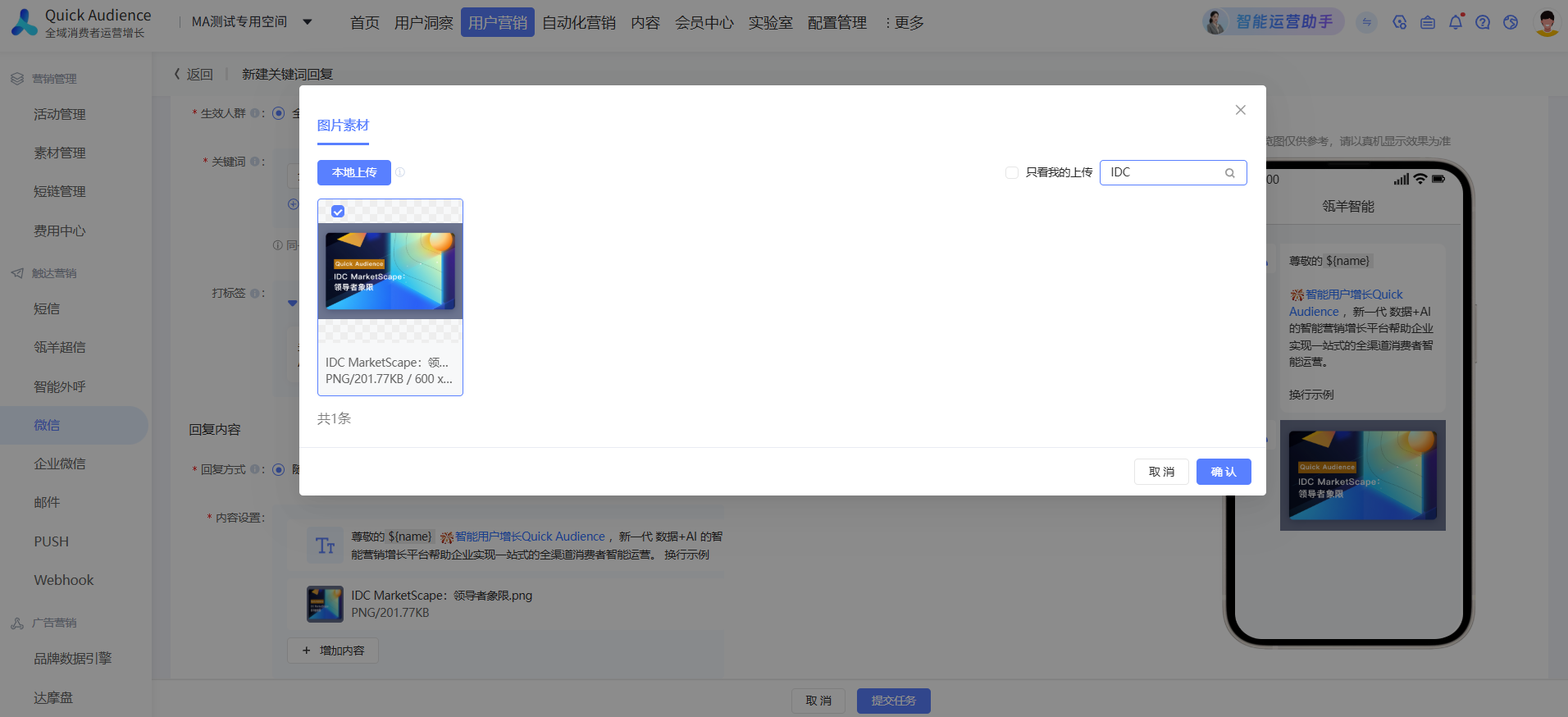1568x717 pixels.
Task: Click the 返回 back link
Action: [x=194, y=75]
